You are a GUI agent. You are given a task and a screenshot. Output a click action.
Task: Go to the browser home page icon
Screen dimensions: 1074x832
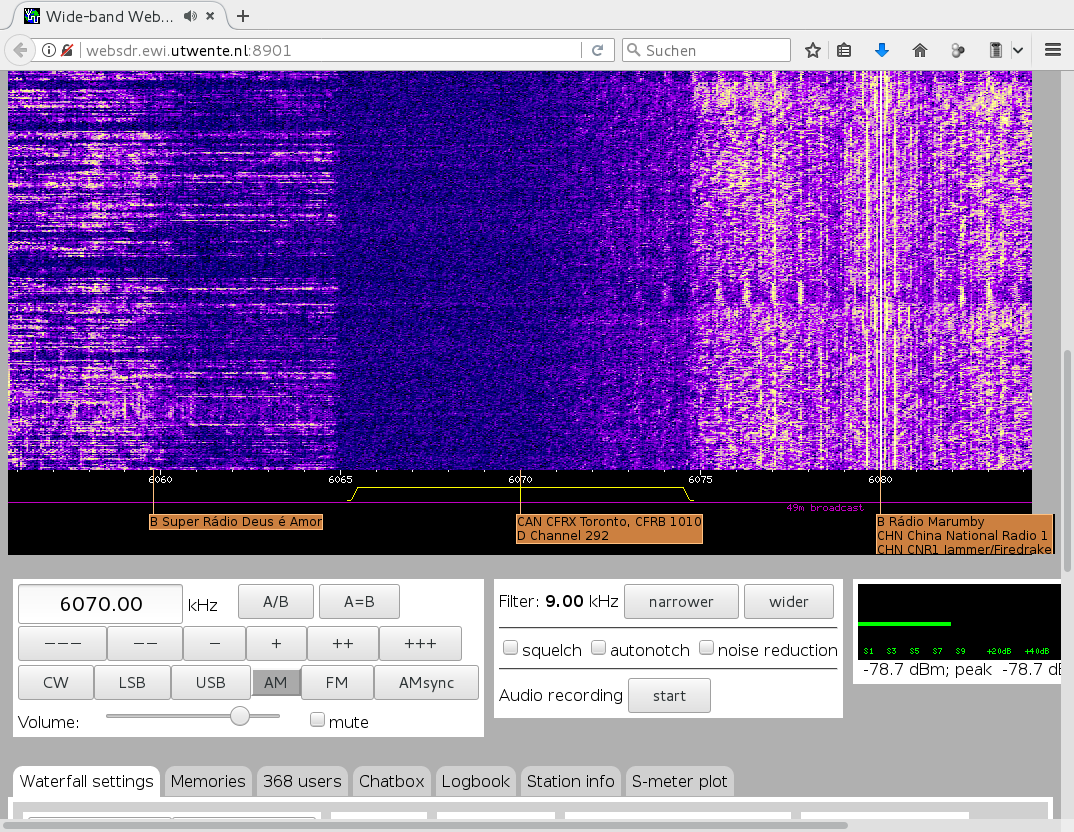click(920, 50)
